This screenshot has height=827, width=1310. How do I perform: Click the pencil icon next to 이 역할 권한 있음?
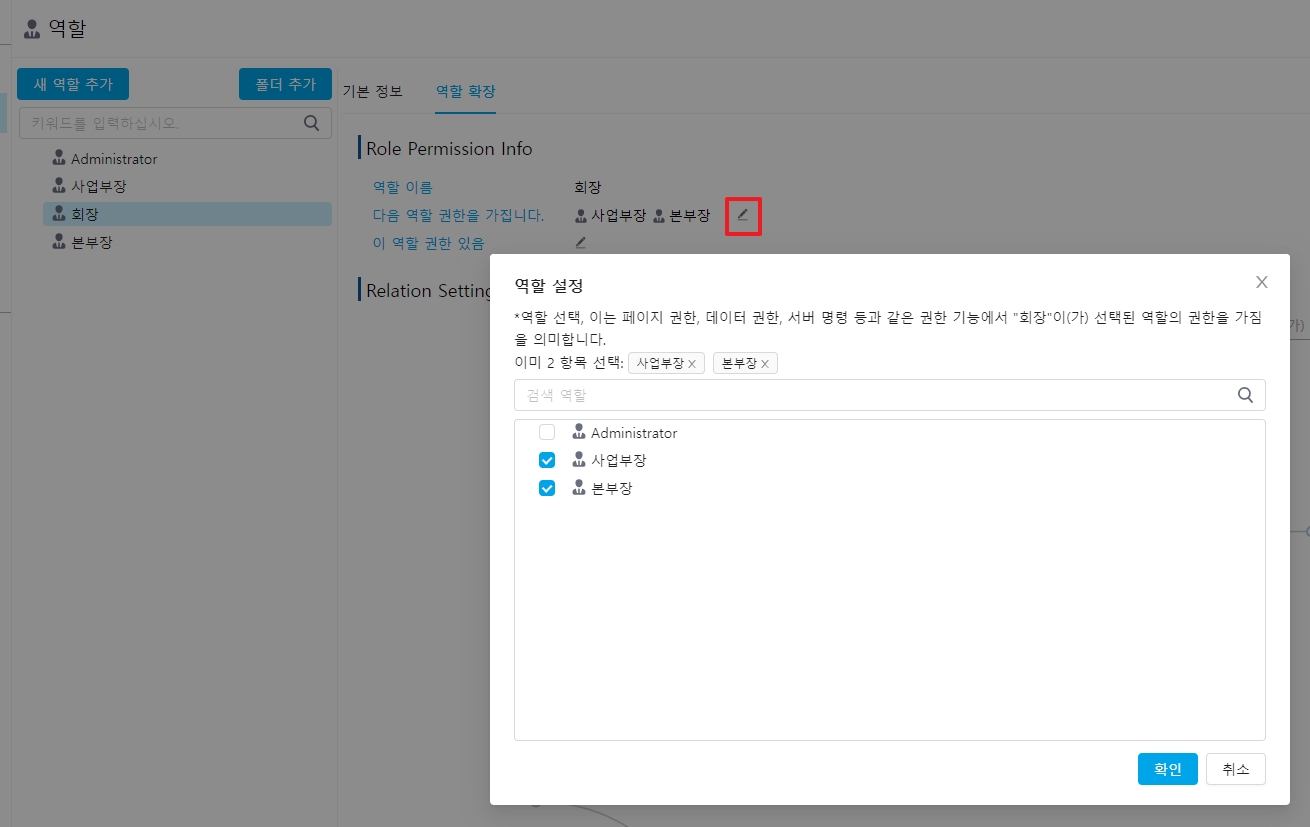pos(580,242)
